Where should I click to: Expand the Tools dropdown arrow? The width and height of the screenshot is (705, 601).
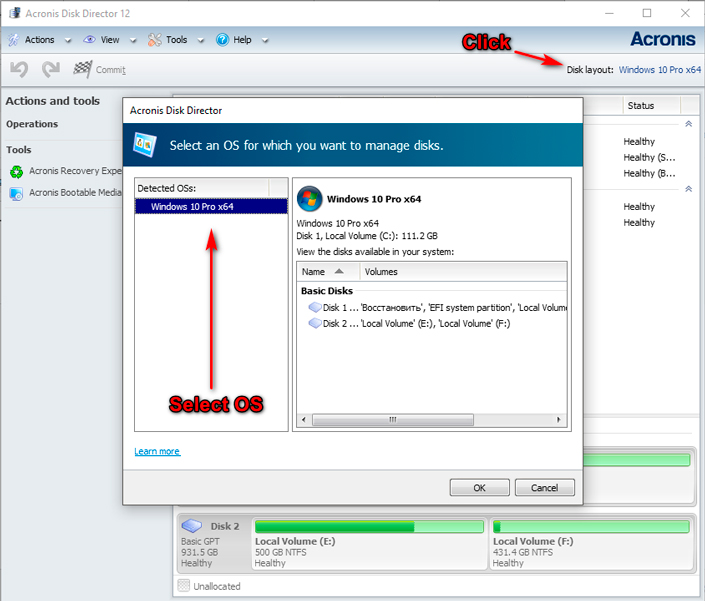201,40
